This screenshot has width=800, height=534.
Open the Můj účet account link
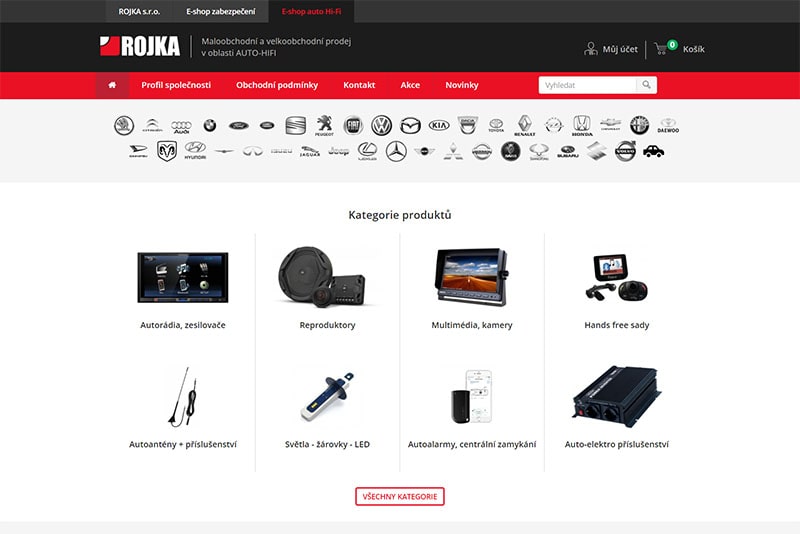click(611, 49)
